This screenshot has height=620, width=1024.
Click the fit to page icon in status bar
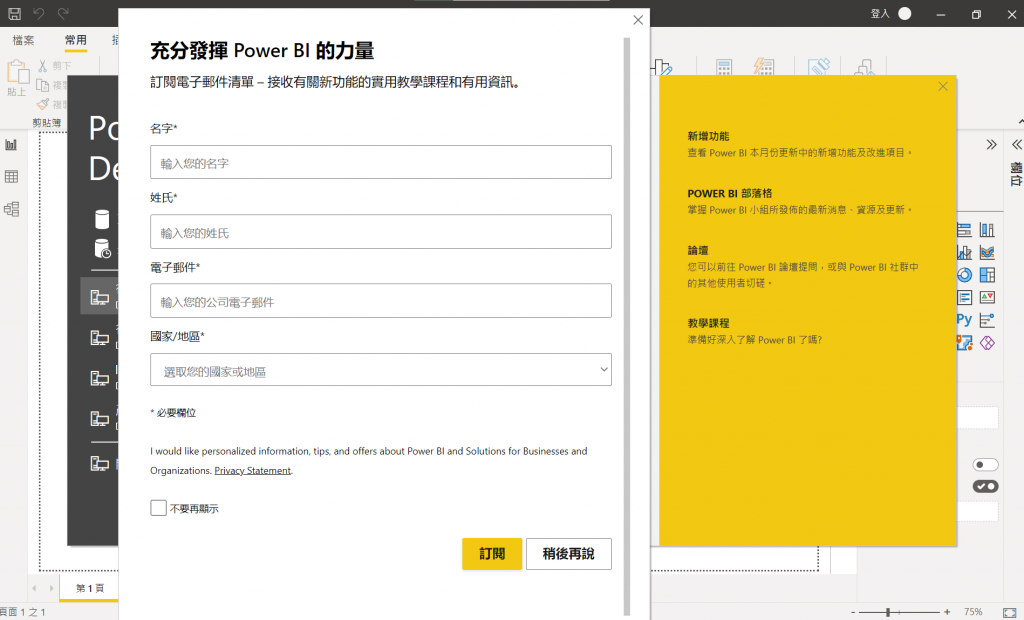[x=1009, y=612]
